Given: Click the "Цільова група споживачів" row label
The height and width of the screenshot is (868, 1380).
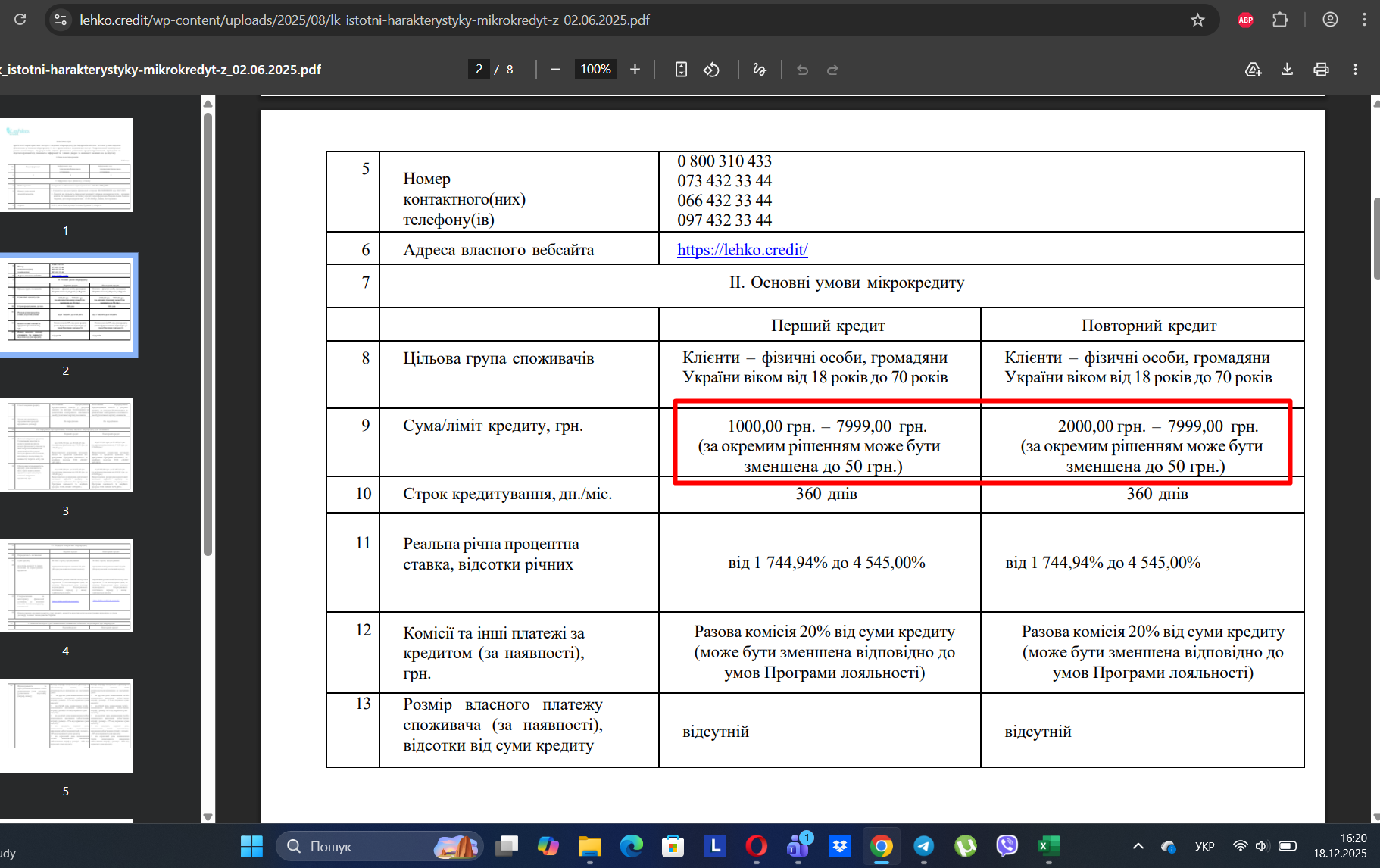Looking at the screenshot, I should coord(498,358).
